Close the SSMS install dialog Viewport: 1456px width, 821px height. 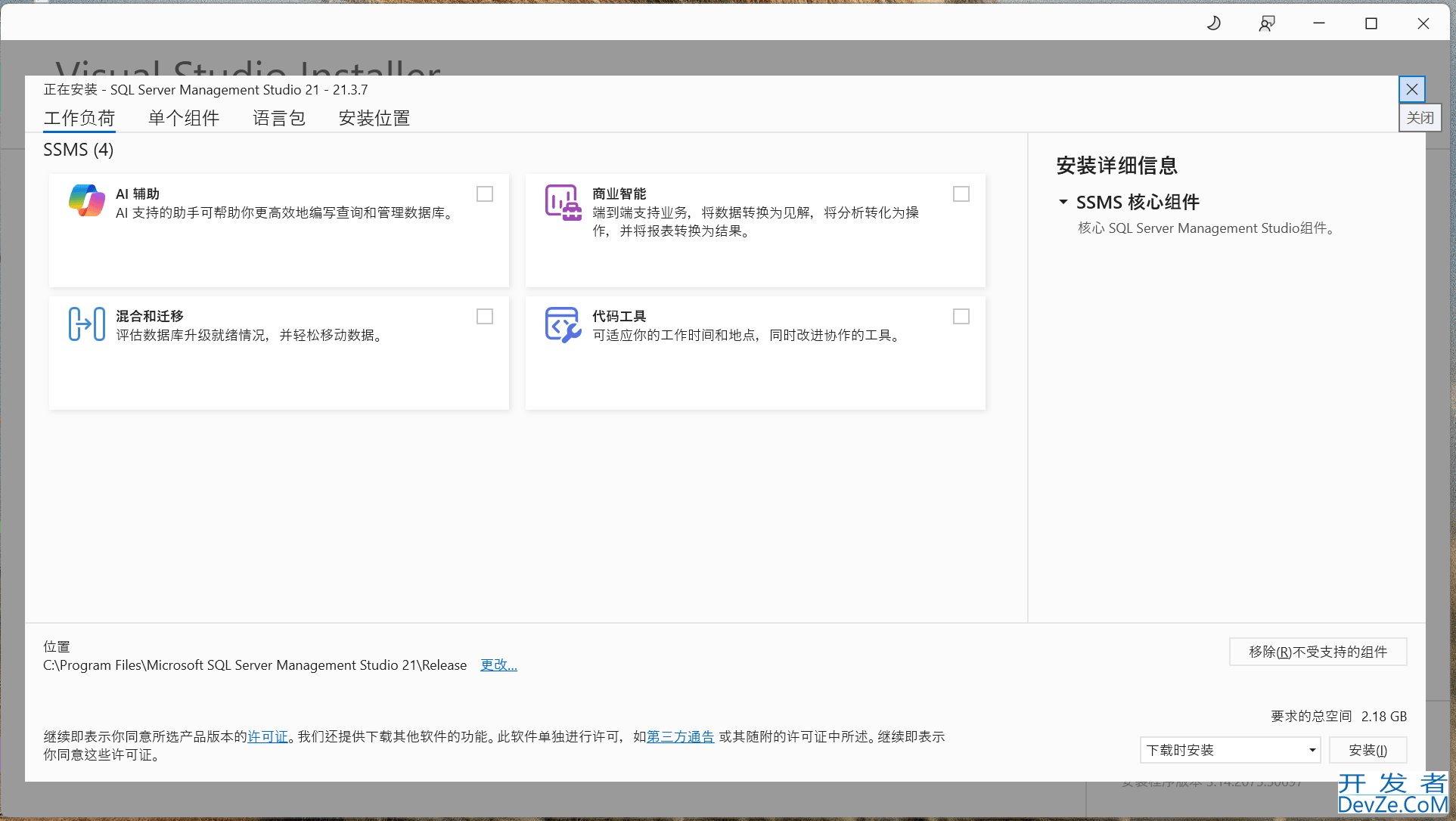click(x=1412, y=89)
